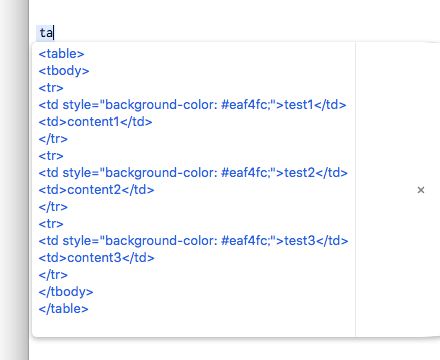Click the td line containing test3

click(193, 241)
